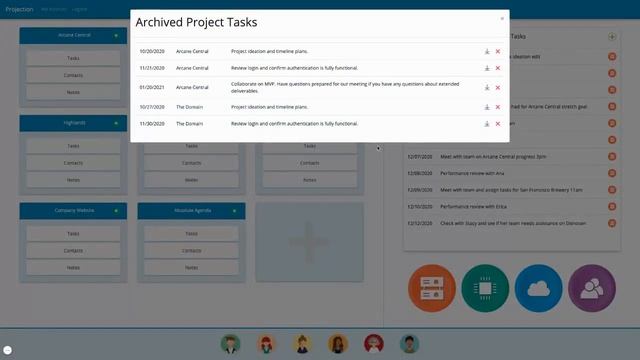
Task: Toggle the green status dot on Arcane Central
Action: click(116, 36)
